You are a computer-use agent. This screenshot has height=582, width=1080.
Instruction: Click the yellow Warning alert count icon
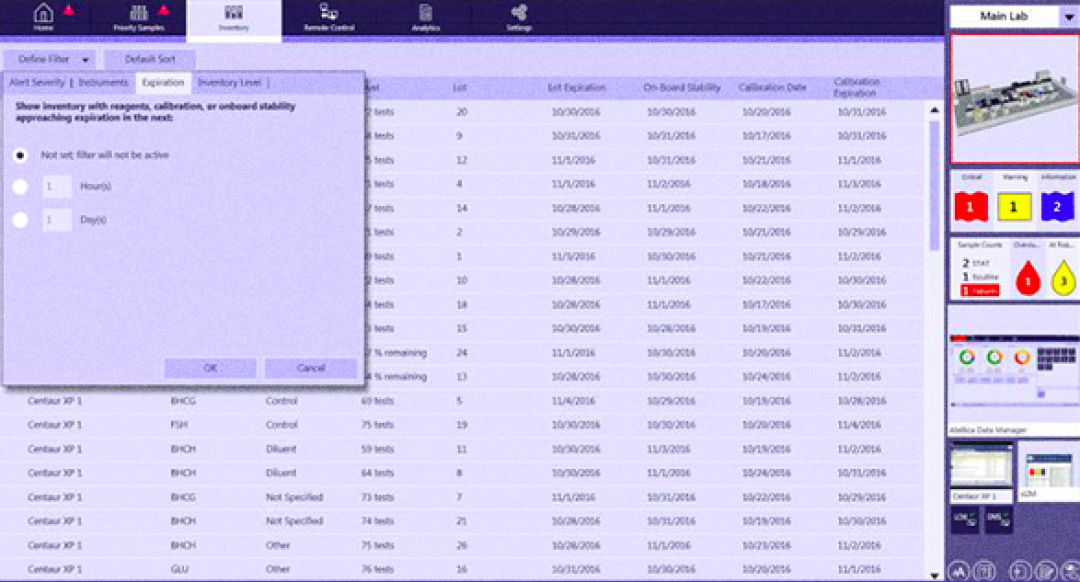(x=1014, y=206)
